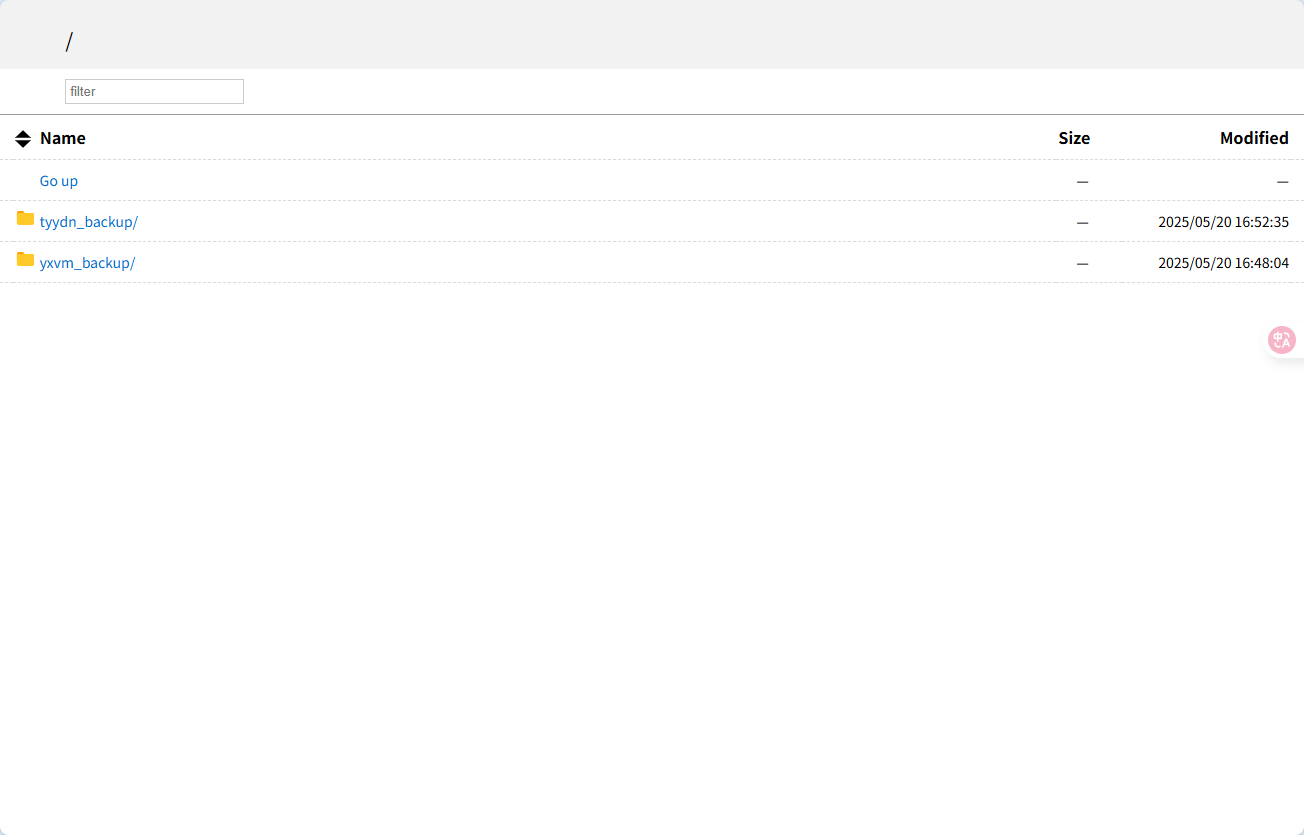Open the tyydn_backup/ directory link
The height and width of the screenshot is (835, 1304).
(x=88, y=222)
